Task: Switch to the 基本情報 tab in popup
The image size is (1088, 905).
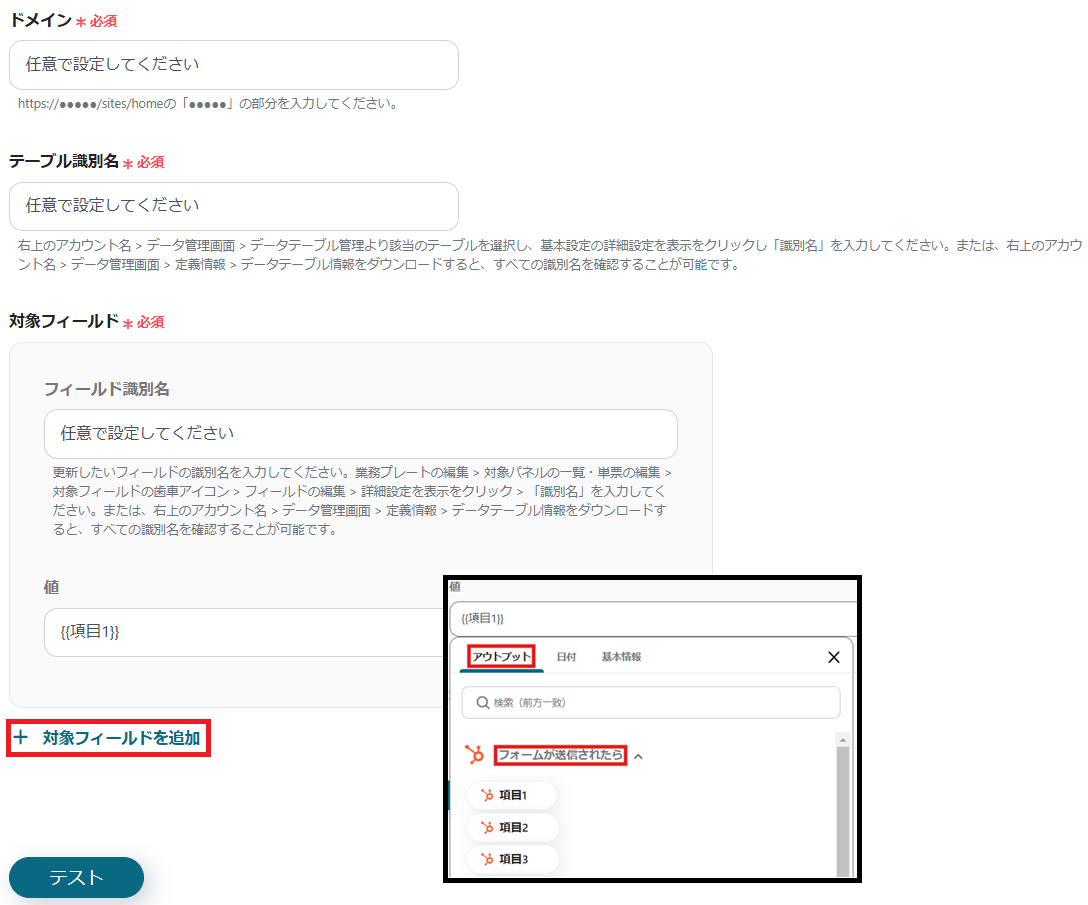Action: pyautogui.click(x=621, y=657)
